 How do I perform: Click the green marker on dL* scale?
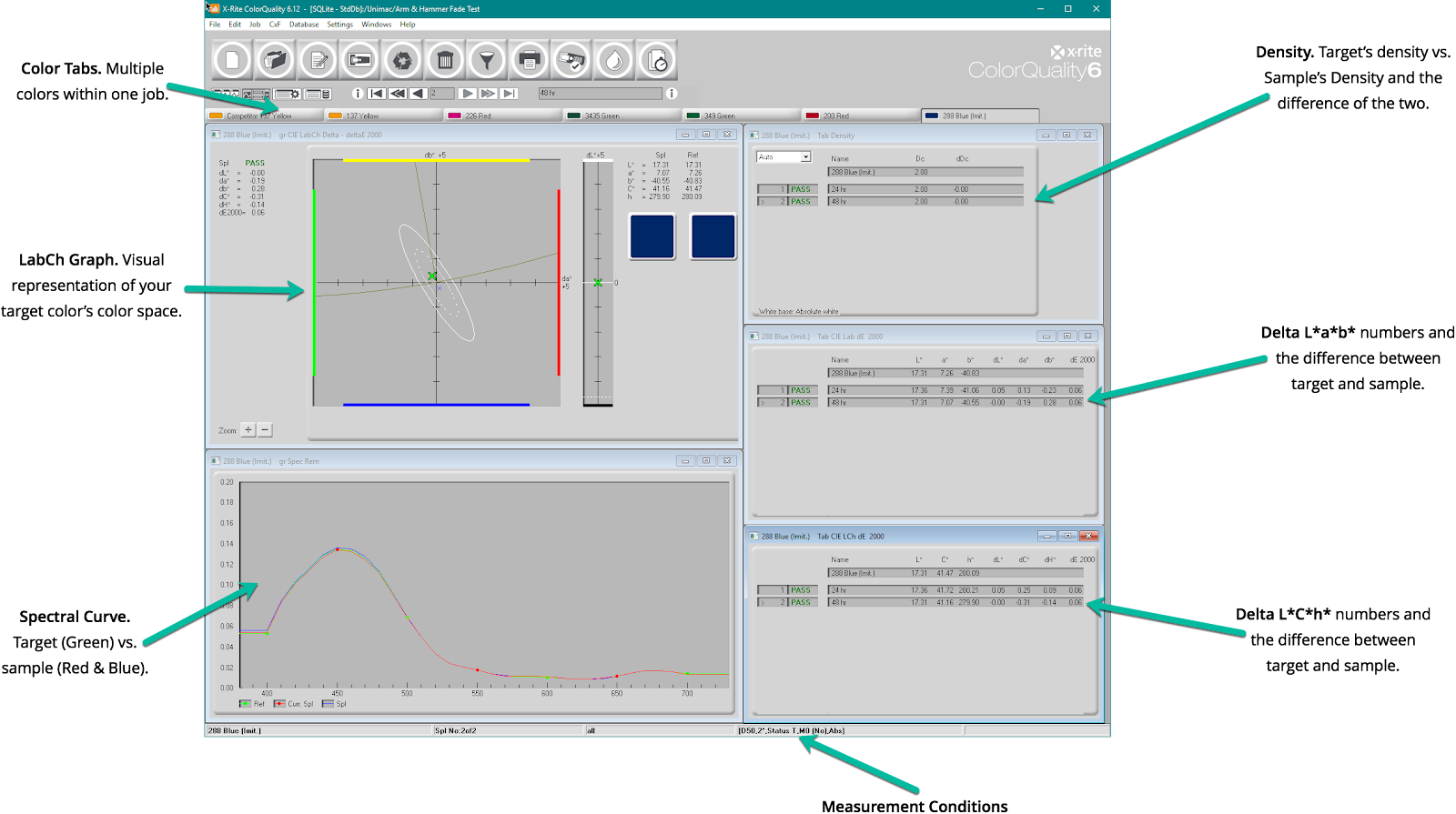point(598,283)
